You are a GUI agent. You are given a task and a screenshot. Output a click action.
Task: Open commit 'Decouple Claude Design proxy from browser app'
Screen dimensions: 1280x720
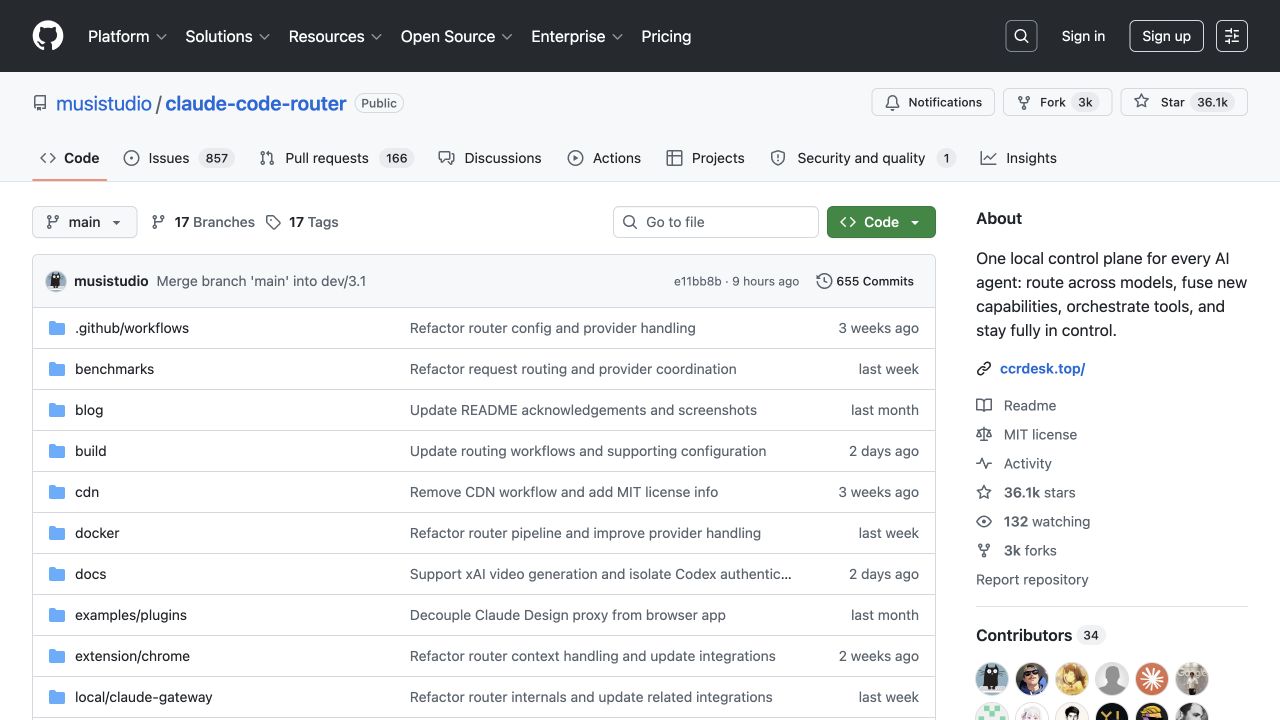pyautogui.click(x=568, y=615)
